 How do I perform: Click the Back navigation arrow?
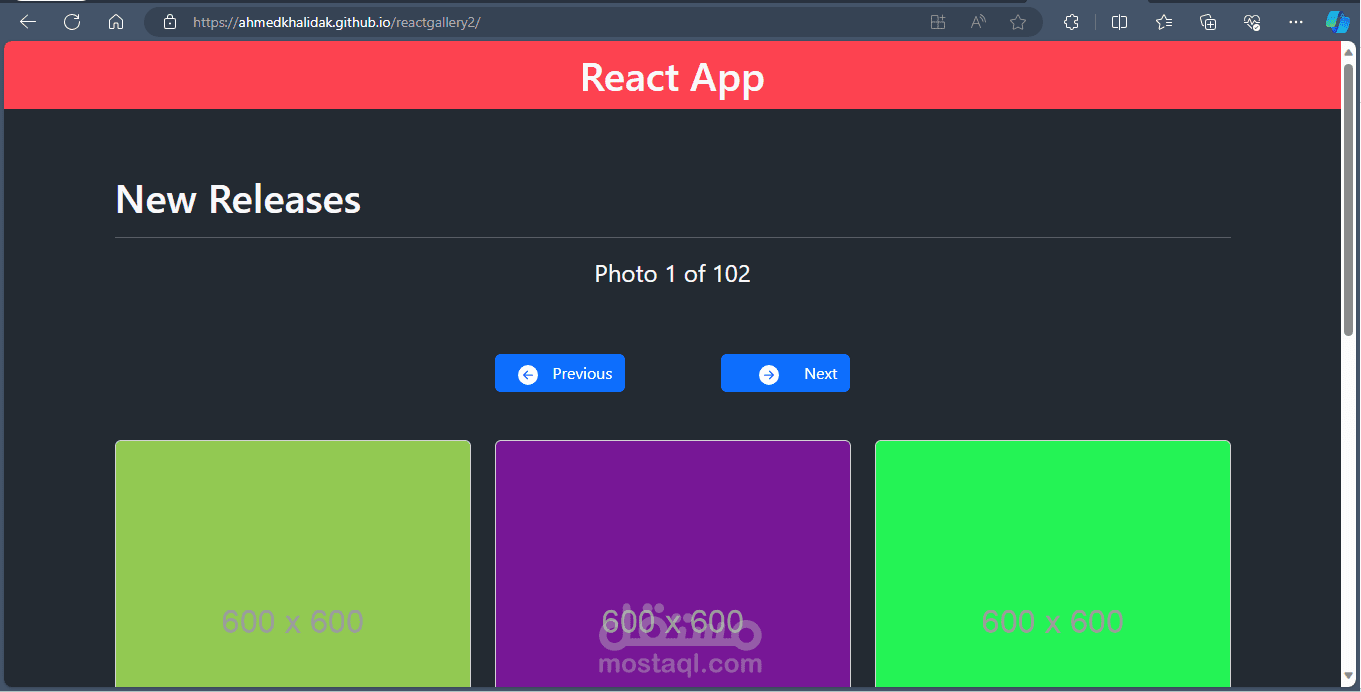(27, 21)
